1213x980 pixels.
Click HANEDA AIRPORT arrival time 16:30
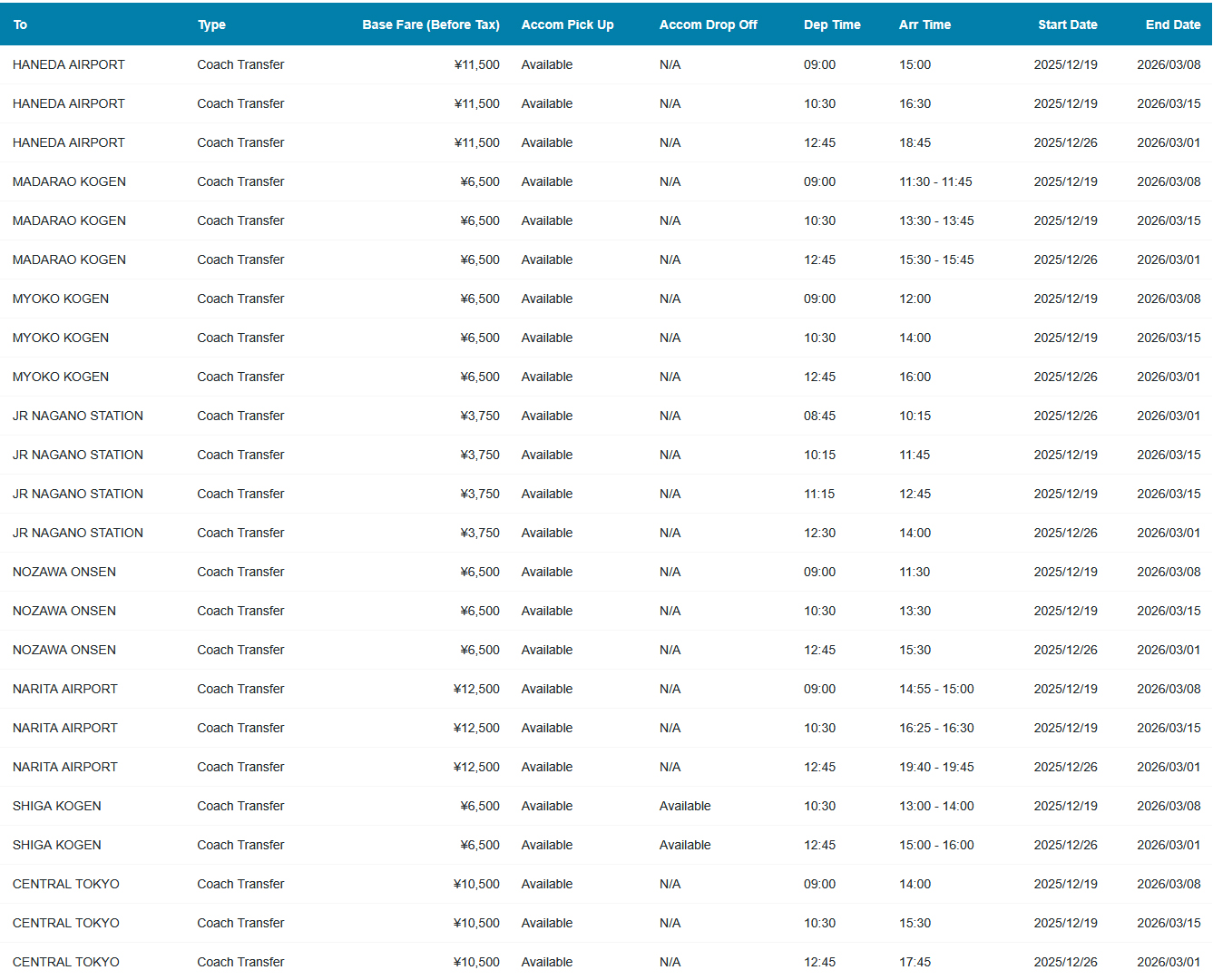[x=915, y=103]
